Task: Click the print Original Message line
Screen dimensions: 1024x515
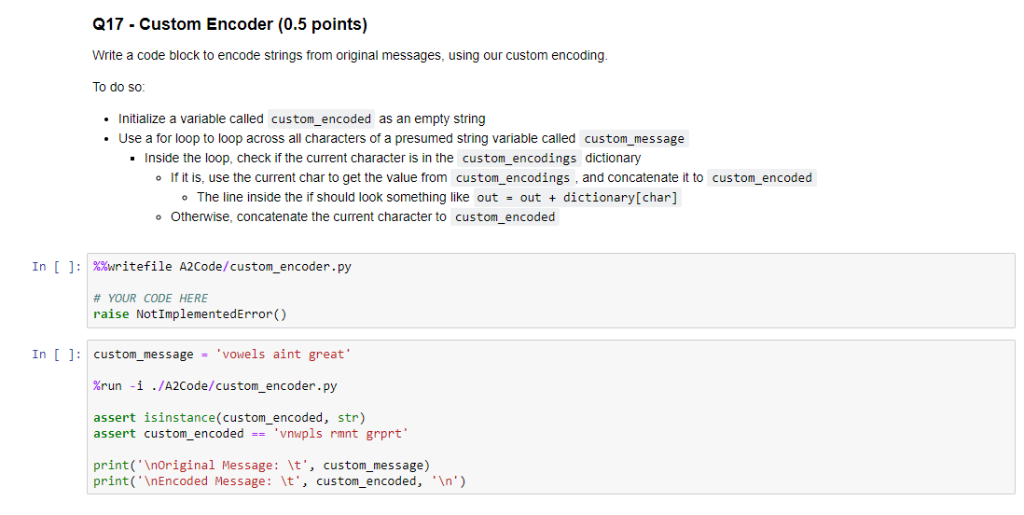Action: coord(261,465)
